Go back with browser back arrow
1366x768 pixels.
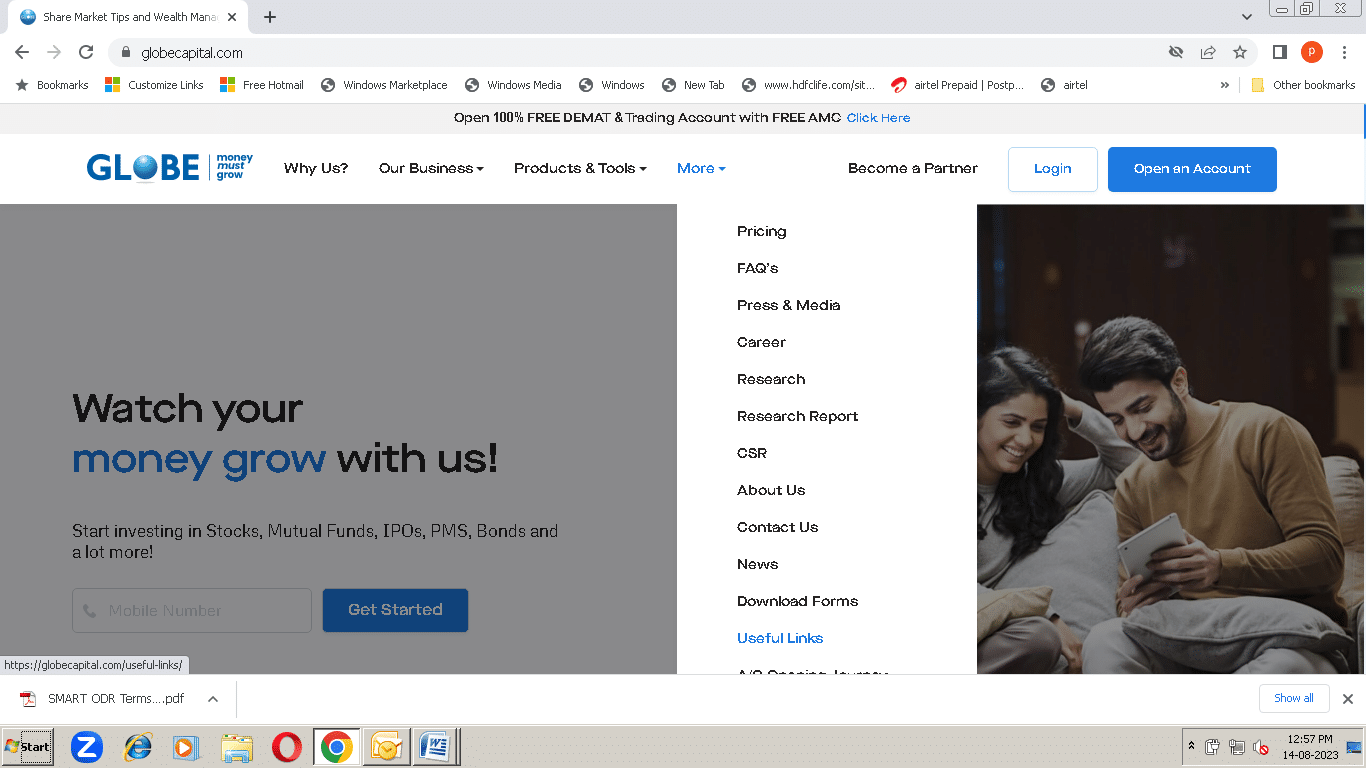(22, 52)
